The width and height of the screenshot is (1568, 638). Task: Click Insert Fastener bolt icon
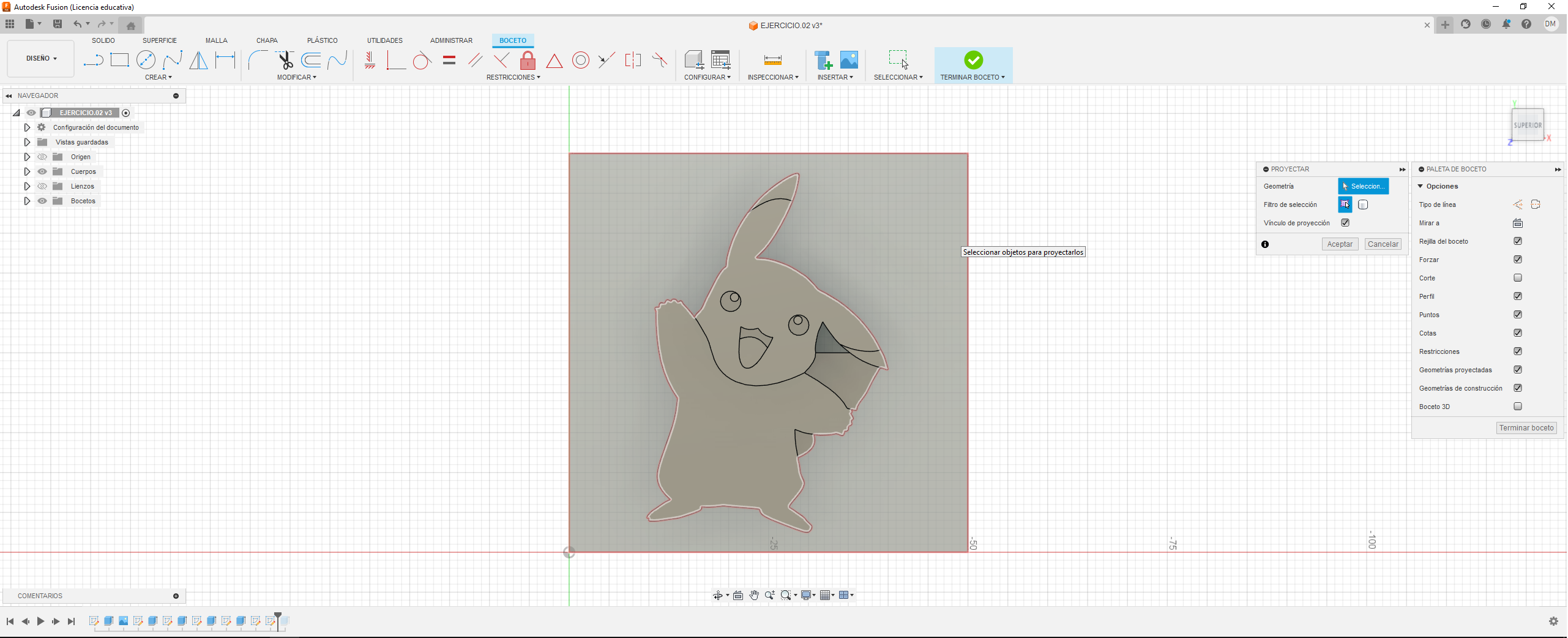tap(823, 60)
